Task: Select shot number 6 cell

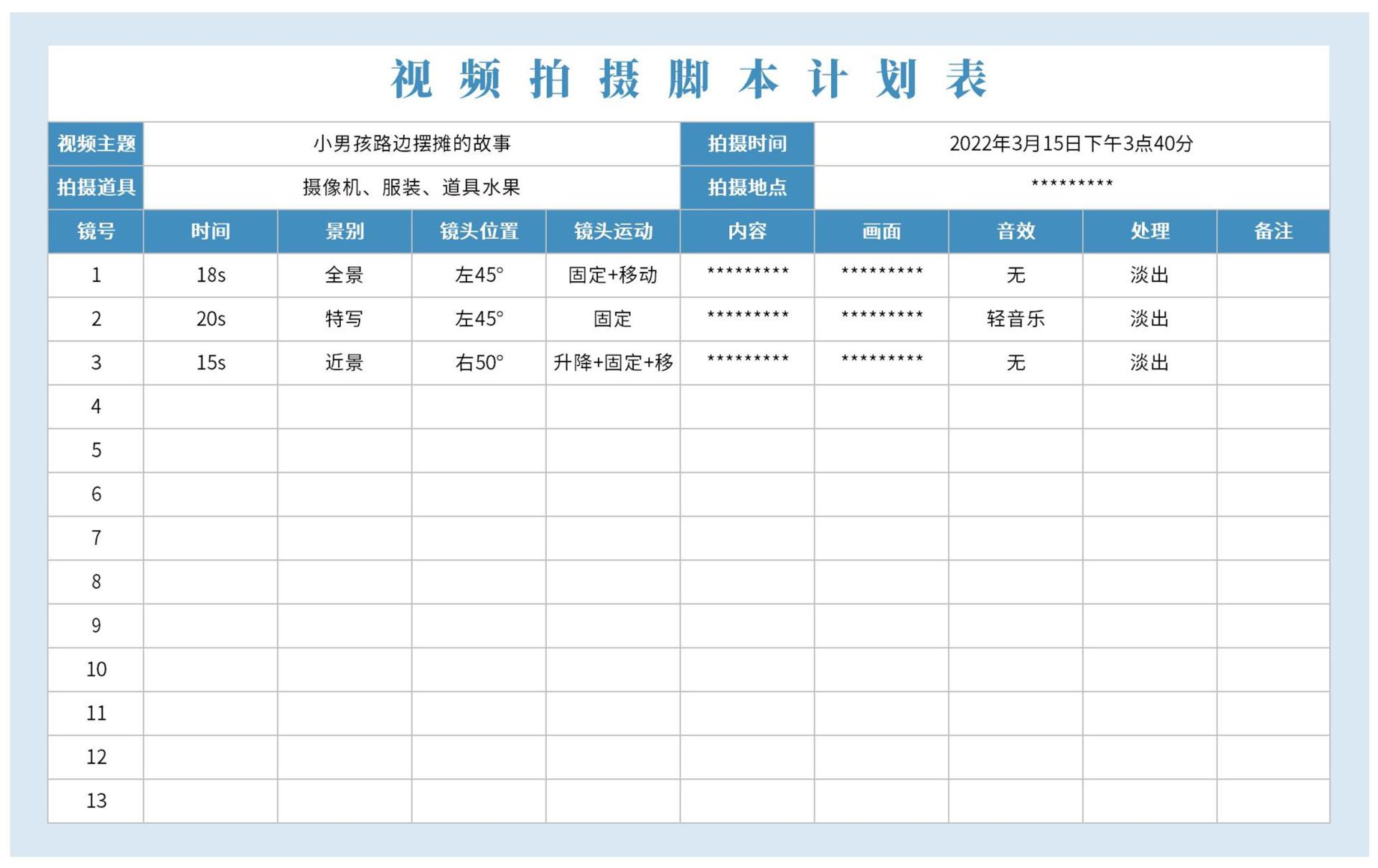Action: [95, 494]
